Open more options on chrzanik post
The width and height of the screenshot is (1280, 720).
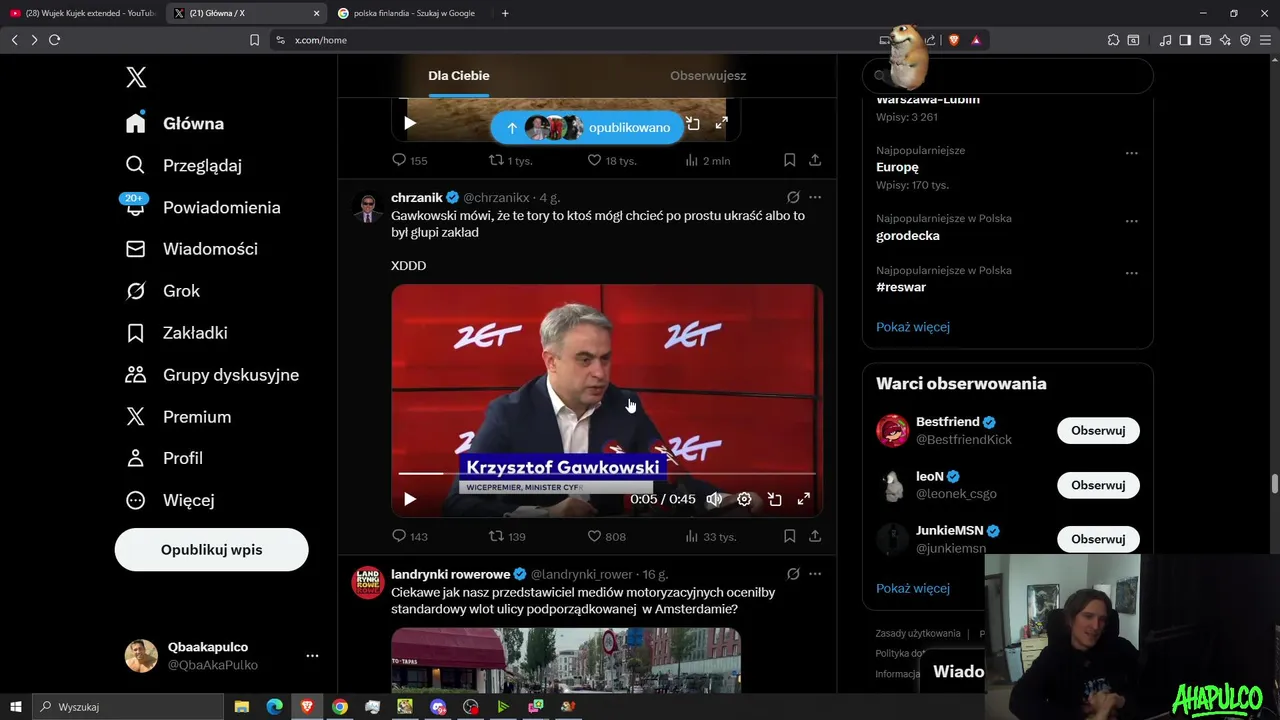[x=815, y=197]
